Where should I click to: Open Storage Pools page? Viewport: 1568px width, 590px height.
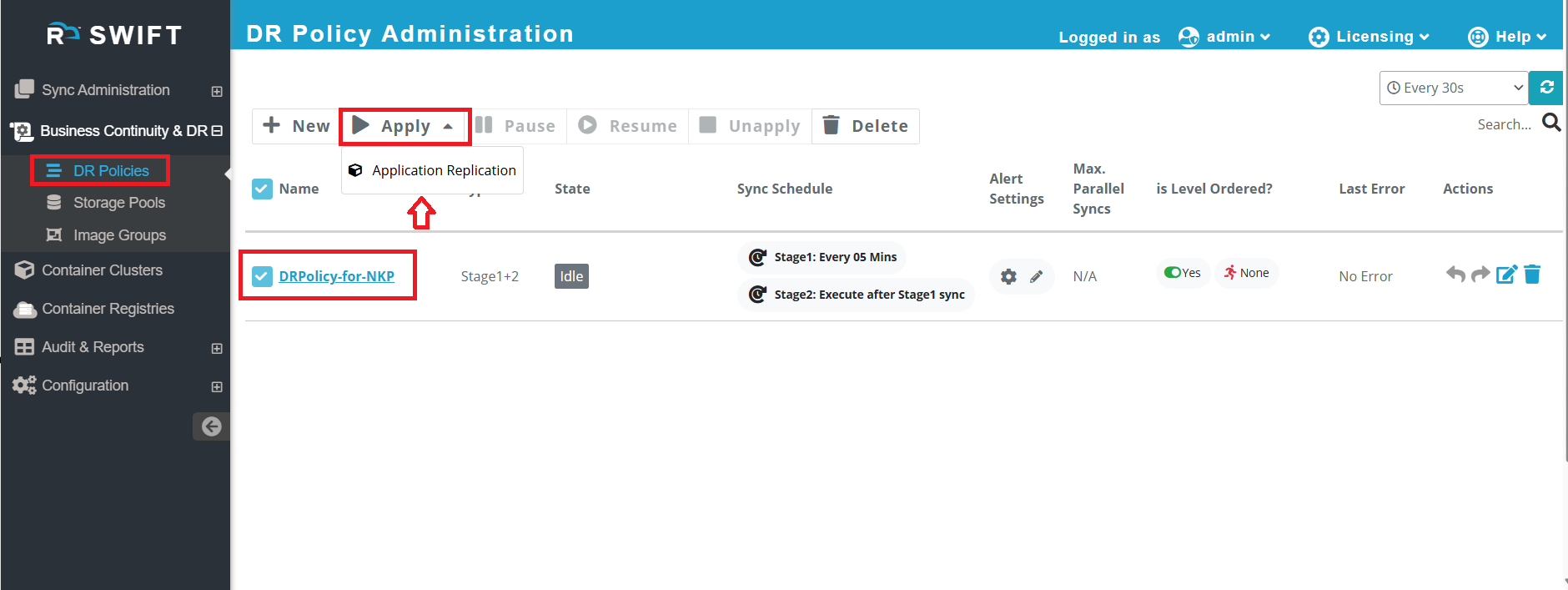(x=119, y=203)
